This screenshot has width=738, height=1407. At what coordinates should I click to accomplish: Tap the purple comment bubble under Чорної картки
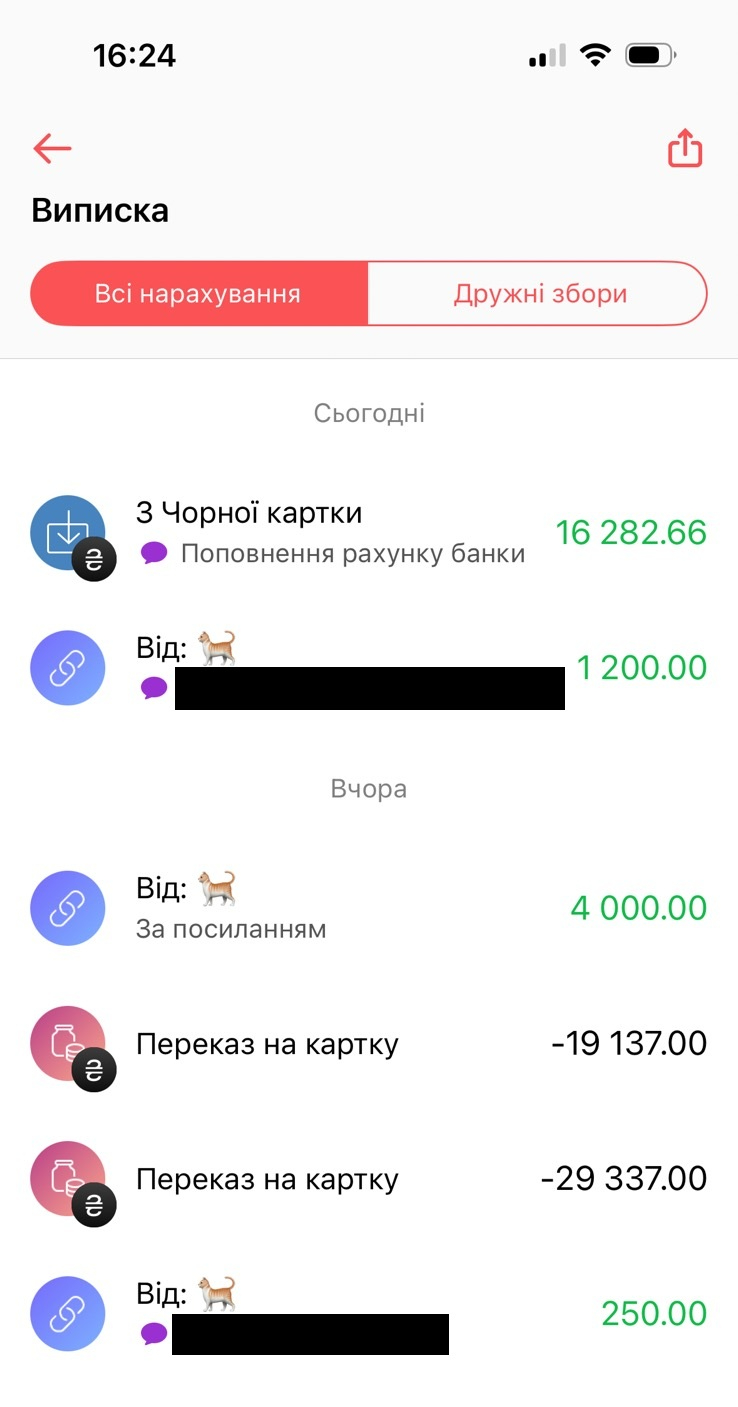(x=154, y=553)
